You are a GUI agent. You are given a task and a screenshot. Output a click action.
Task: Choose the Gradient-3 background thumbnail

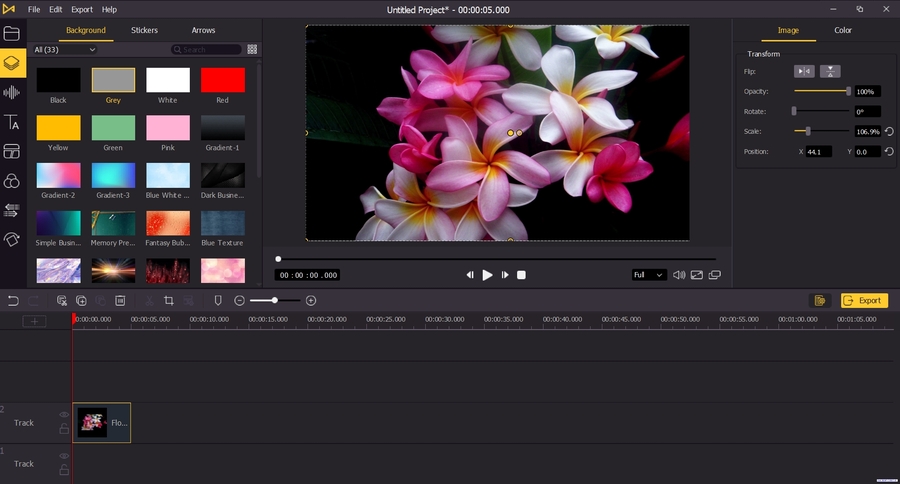click(x=113, y=175)
